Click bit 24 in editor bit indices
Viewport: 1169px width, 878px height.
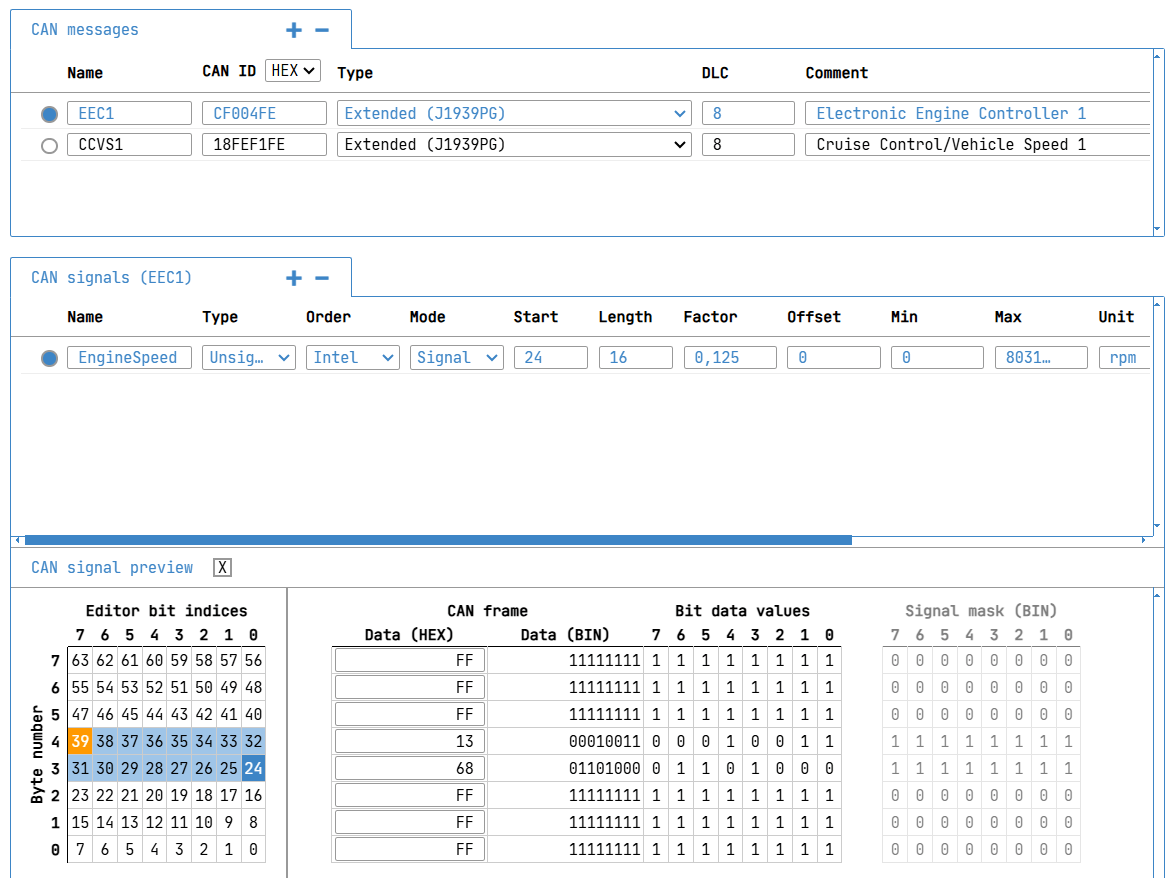pyautogui.click(x=253, y=769)
